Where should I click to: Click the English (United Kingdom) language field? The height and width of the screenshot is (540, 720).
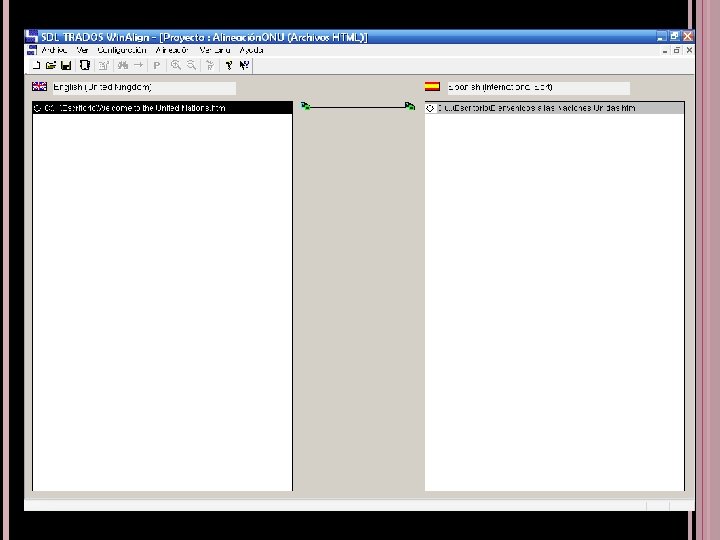[x=144, y=87]
